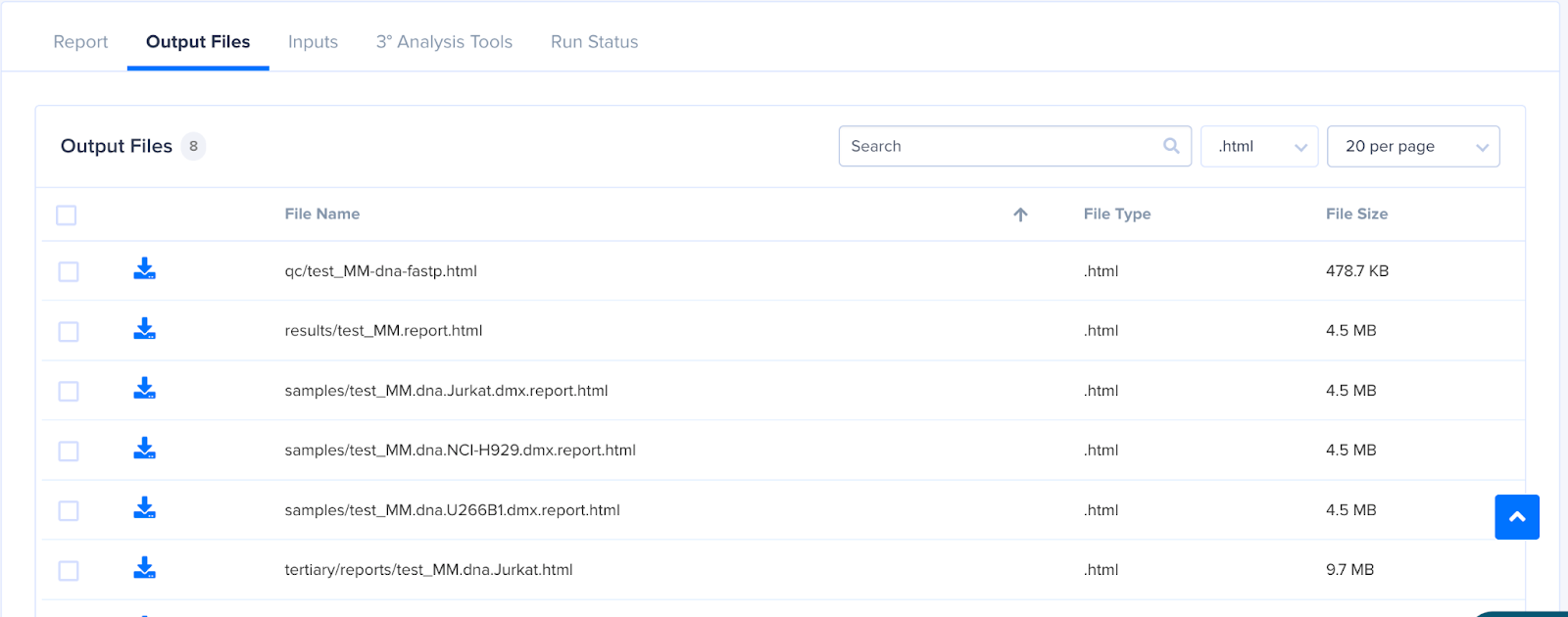Viewport: 1568px width, 617px height.
Task: Tick the select-all checkbox in the header
Action: tap(67, 215)
